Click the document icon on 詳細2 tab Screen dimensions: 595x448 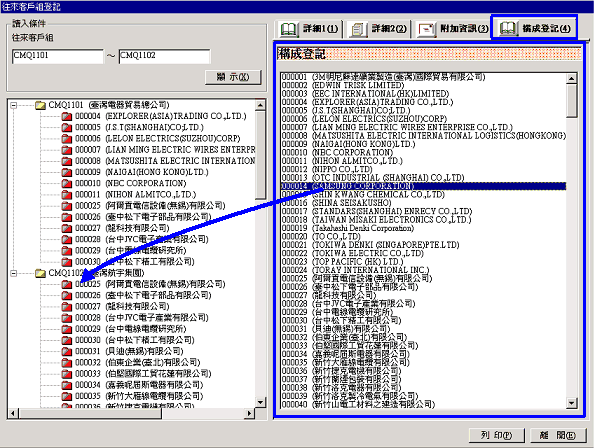357,29
